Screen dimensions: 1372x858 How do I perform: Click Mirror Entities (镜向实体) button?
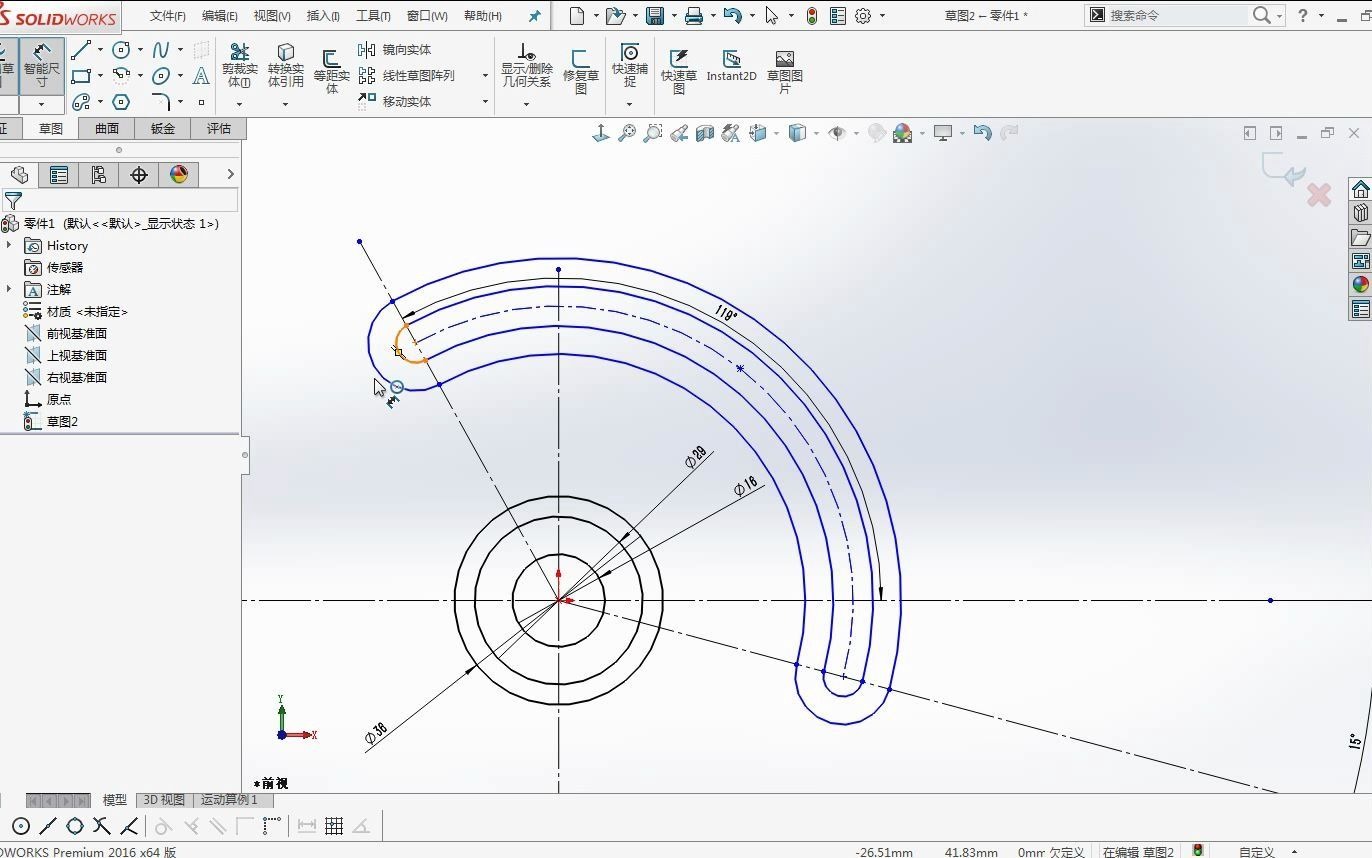coord(396,49)
